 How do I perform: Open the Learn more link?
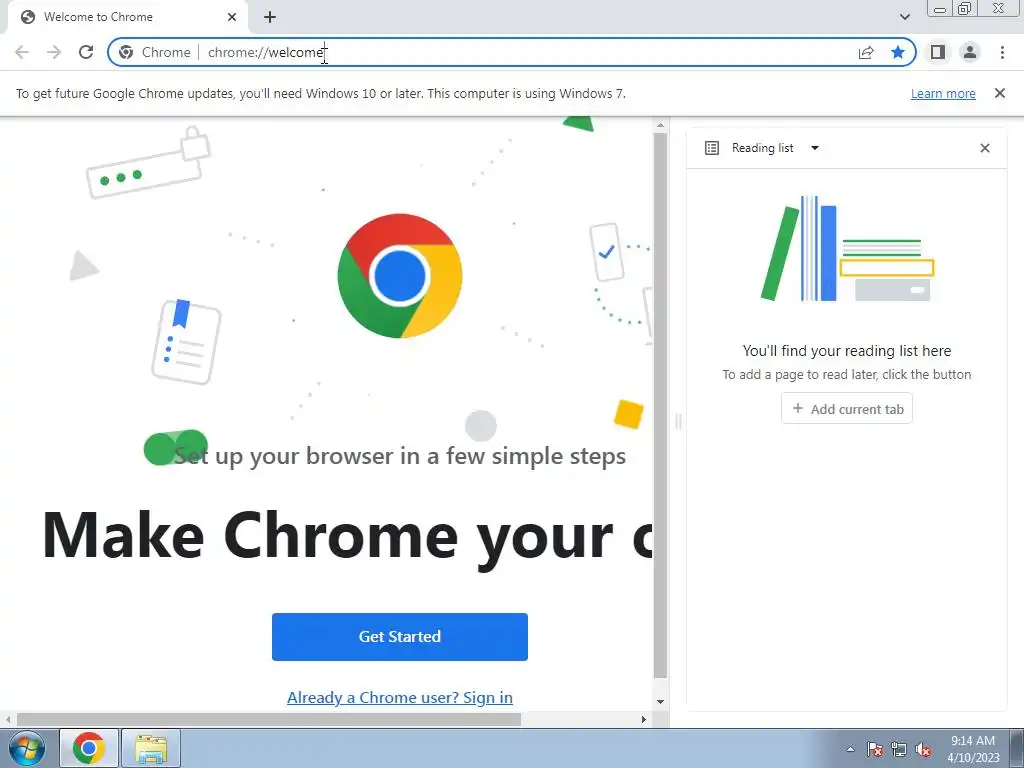[943, 93]
